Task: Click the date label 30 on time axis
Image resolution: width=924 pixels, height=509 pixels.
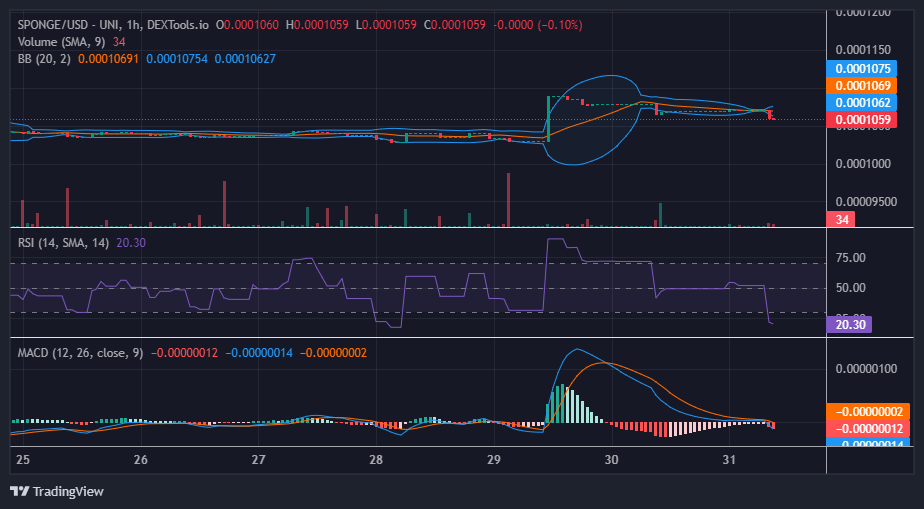Action: pos(612,460)
